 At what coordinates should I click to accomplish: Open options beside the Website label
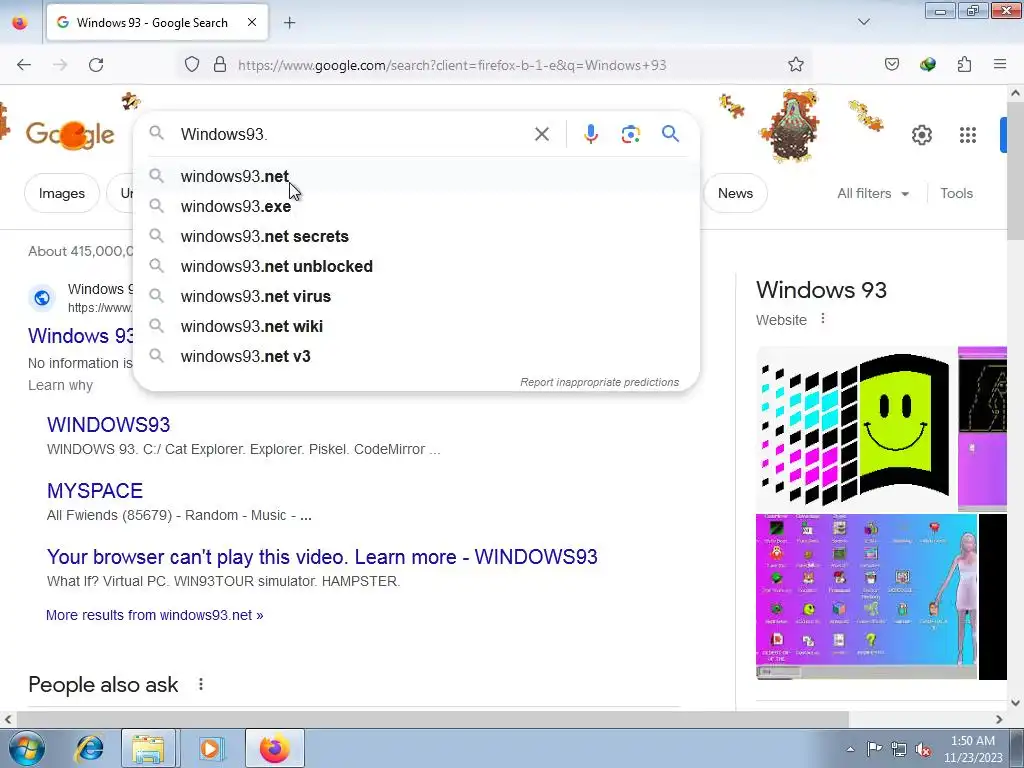(x=823, y=319)
